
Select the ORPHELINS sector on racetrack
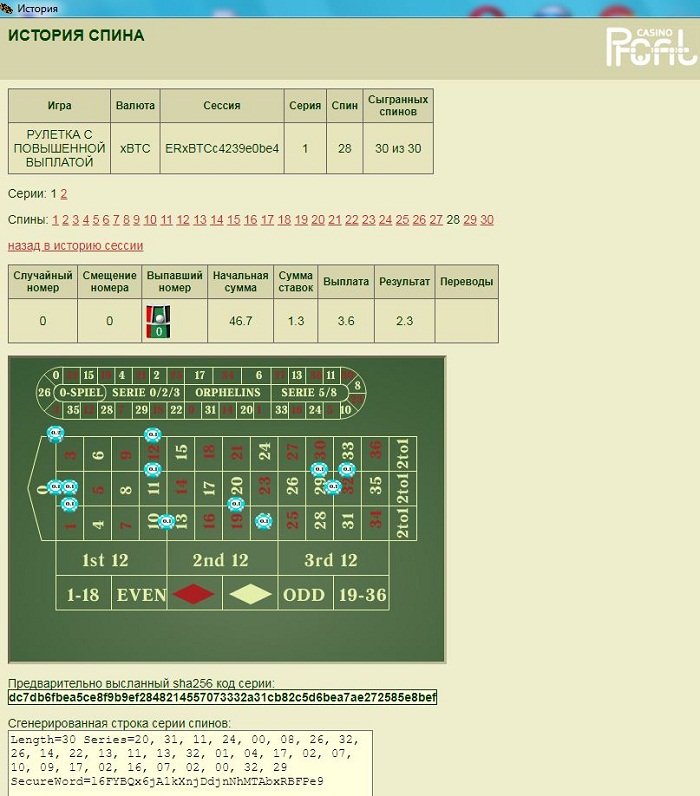click(227, 392)
